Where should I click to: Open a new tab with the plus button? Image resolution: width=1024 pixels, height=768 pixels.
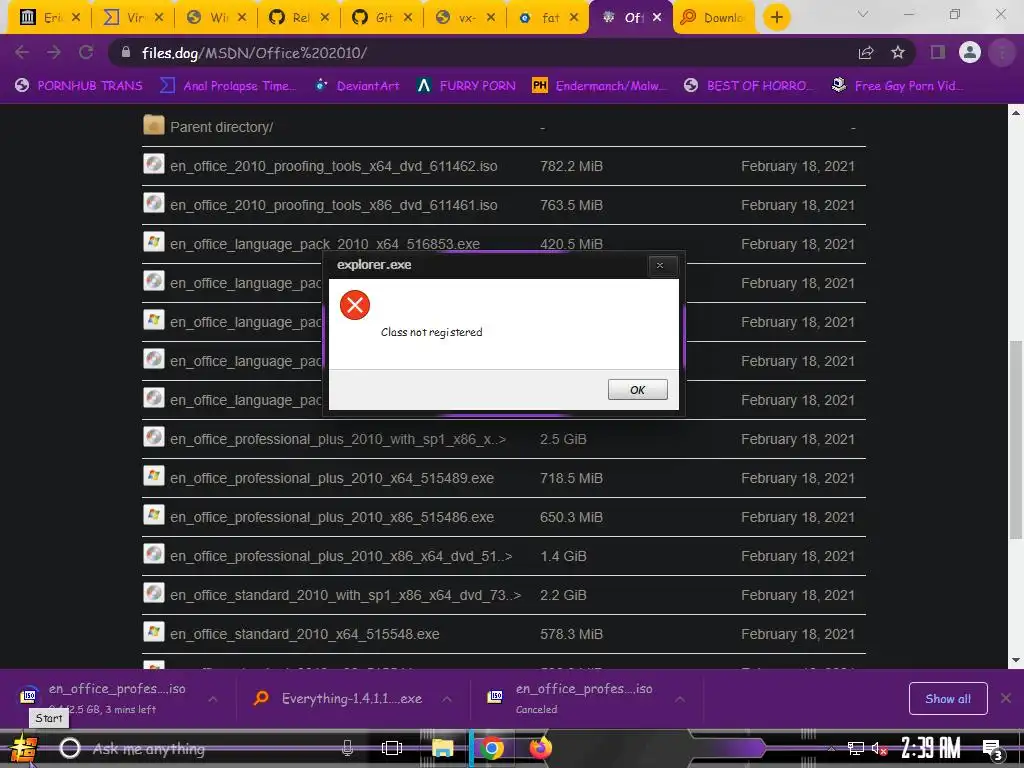coord(776,17)
